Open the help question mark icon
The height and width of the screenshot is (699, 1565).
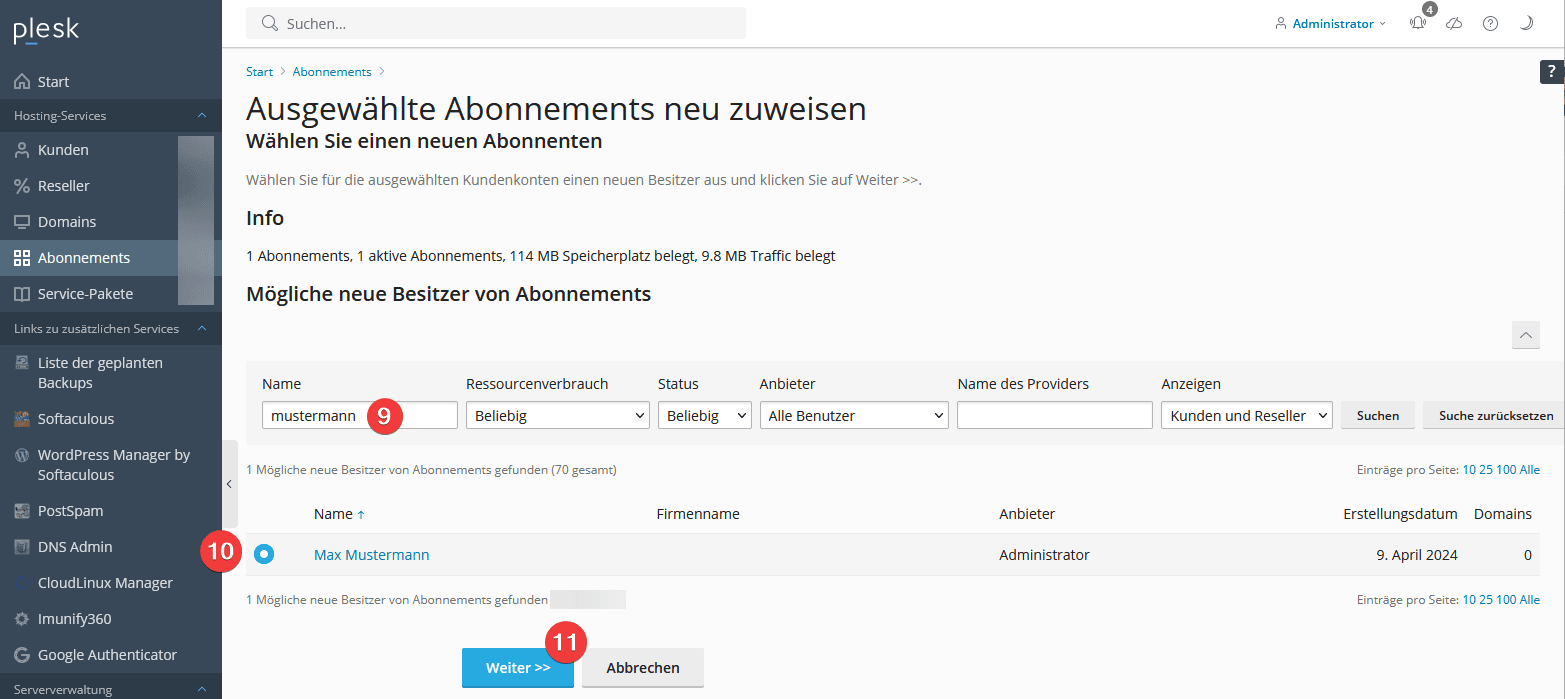1490,24
